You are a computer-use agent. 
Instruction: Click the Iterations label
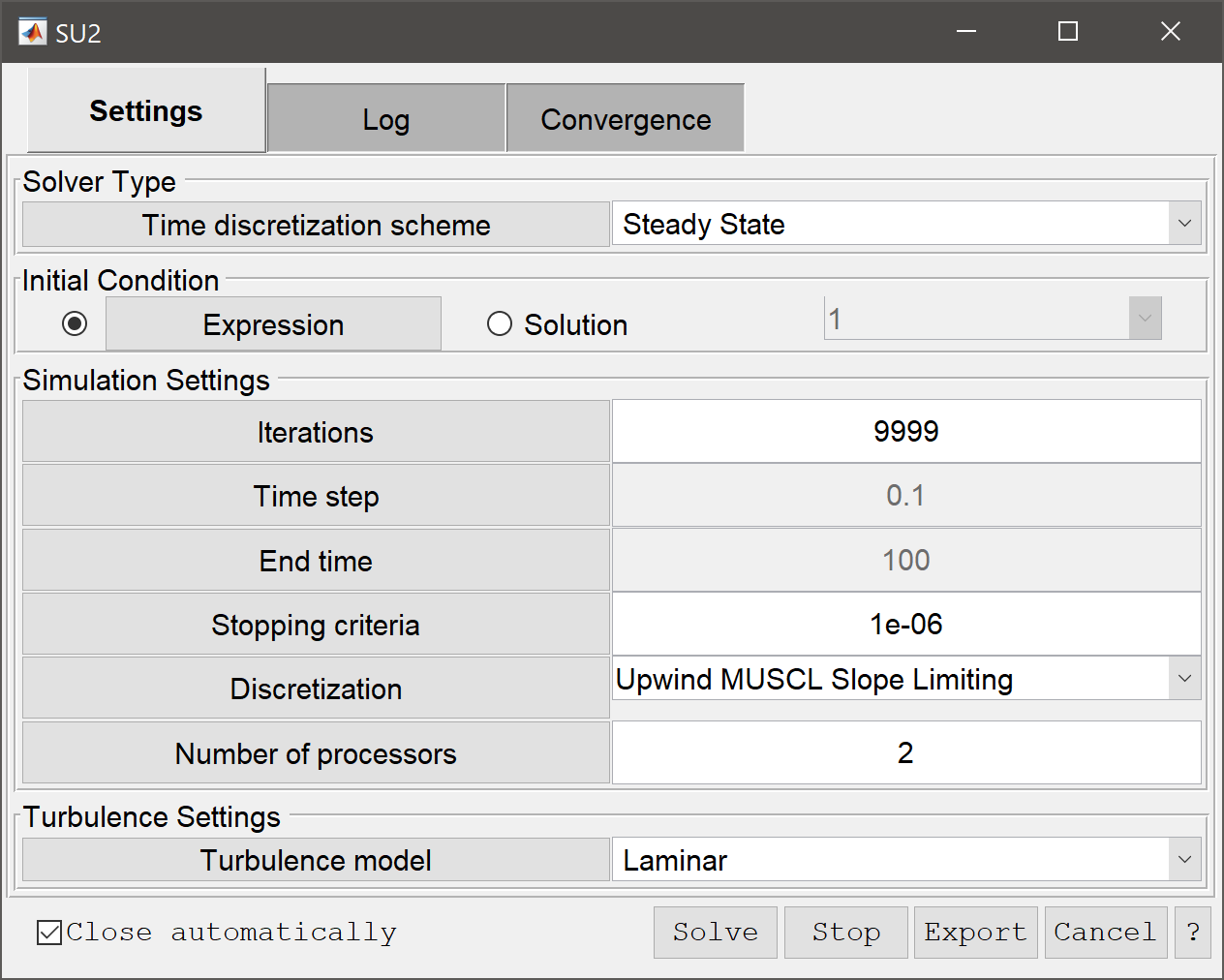tap(316, 432)
